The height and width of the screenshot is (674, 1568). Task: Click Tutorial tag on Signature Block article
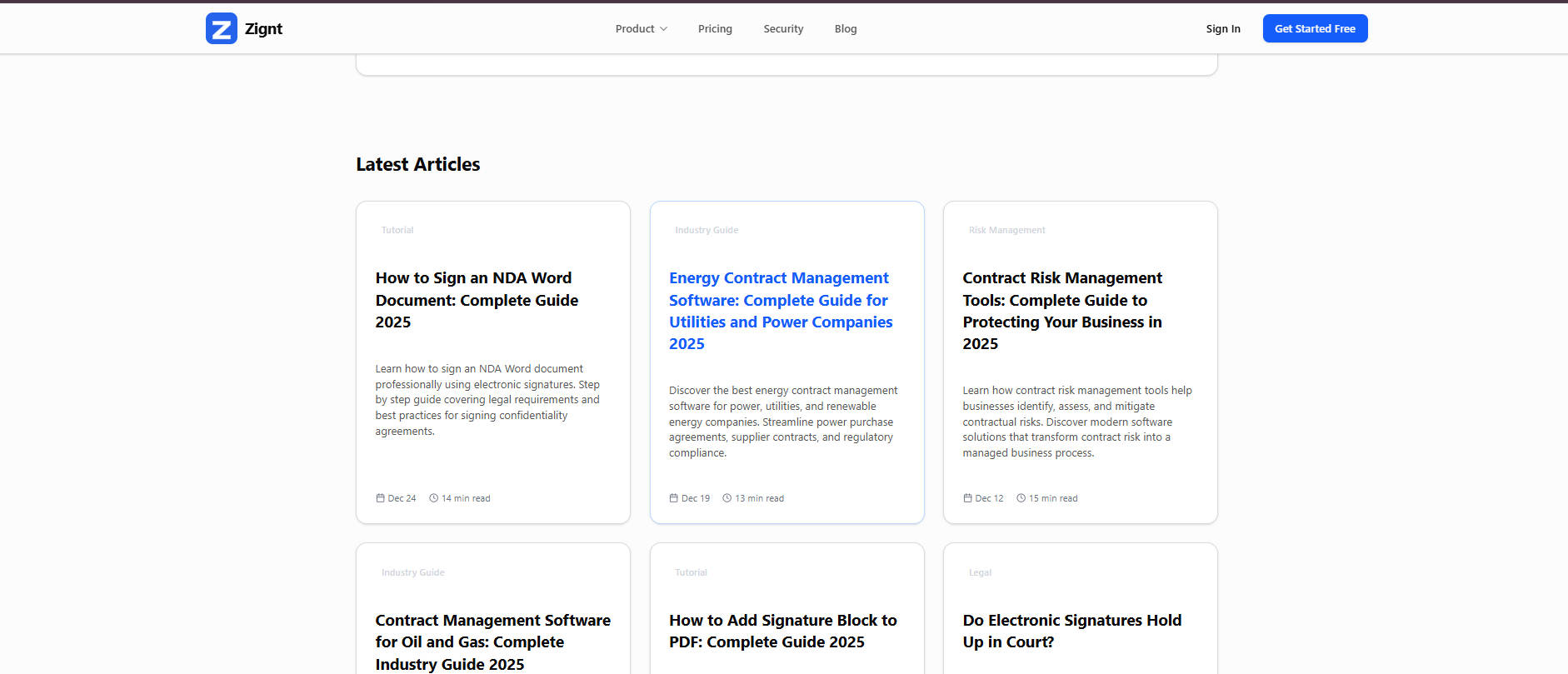[691, 572]
